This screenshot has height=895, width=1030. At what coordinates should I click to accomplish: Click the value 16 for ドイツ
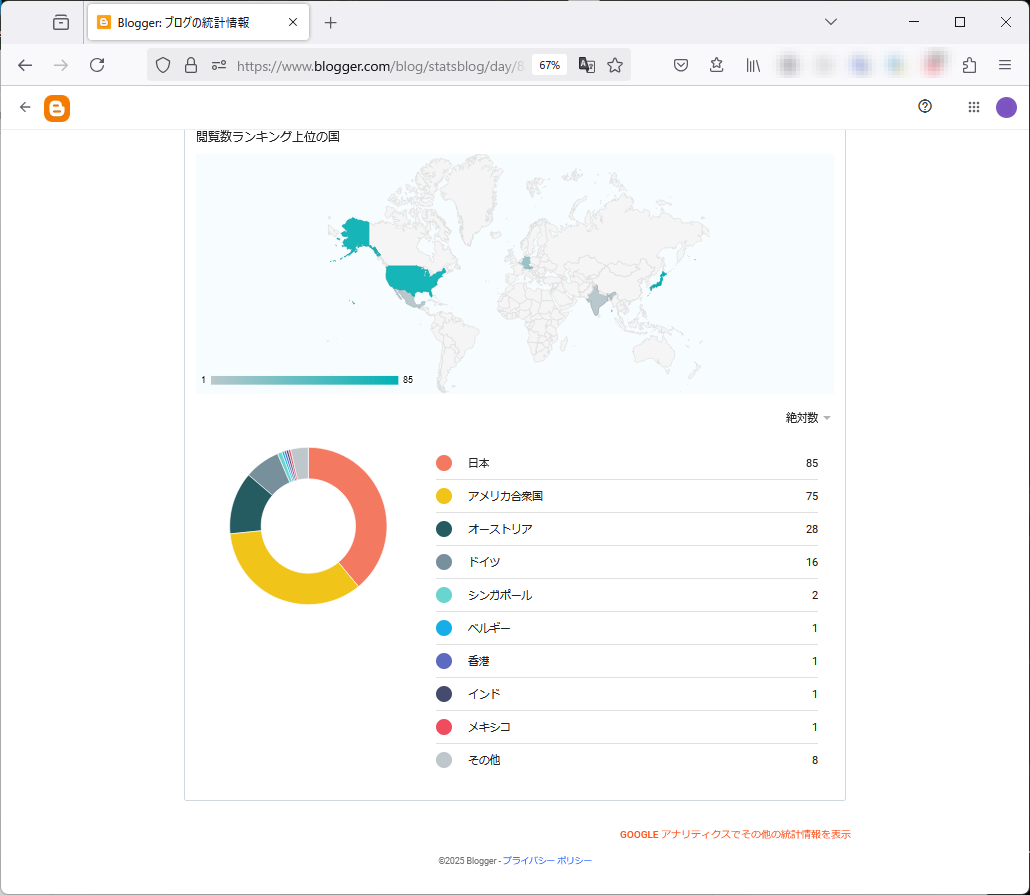(812, 562)
